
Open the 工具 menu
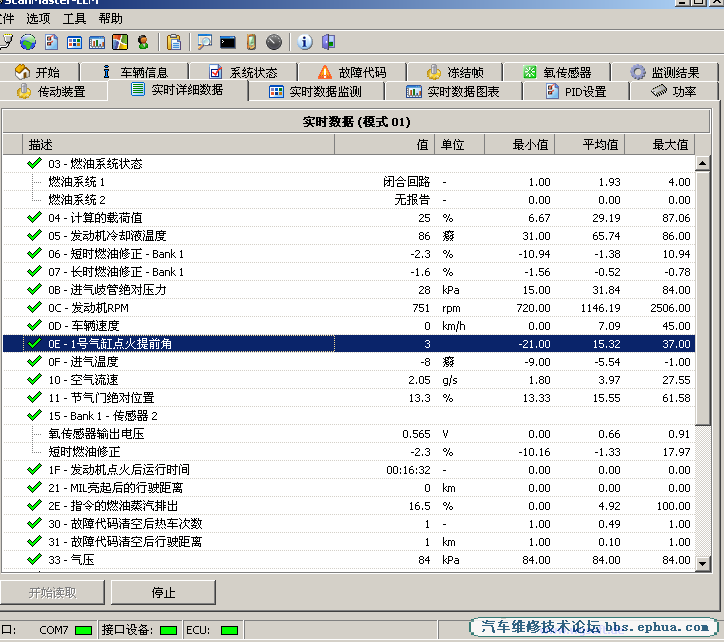pos(74,19)
